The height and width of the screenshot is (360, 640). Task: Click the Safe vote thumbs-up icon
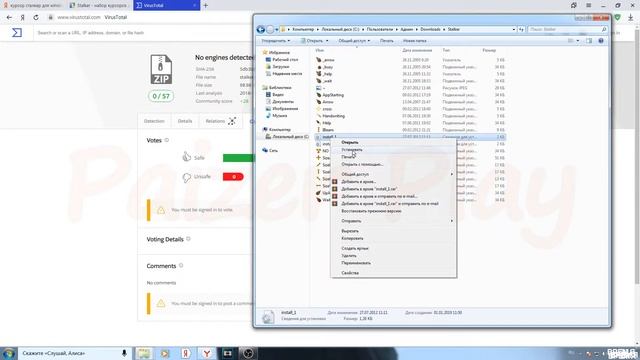pyautogui.click(x=187, y=157)
